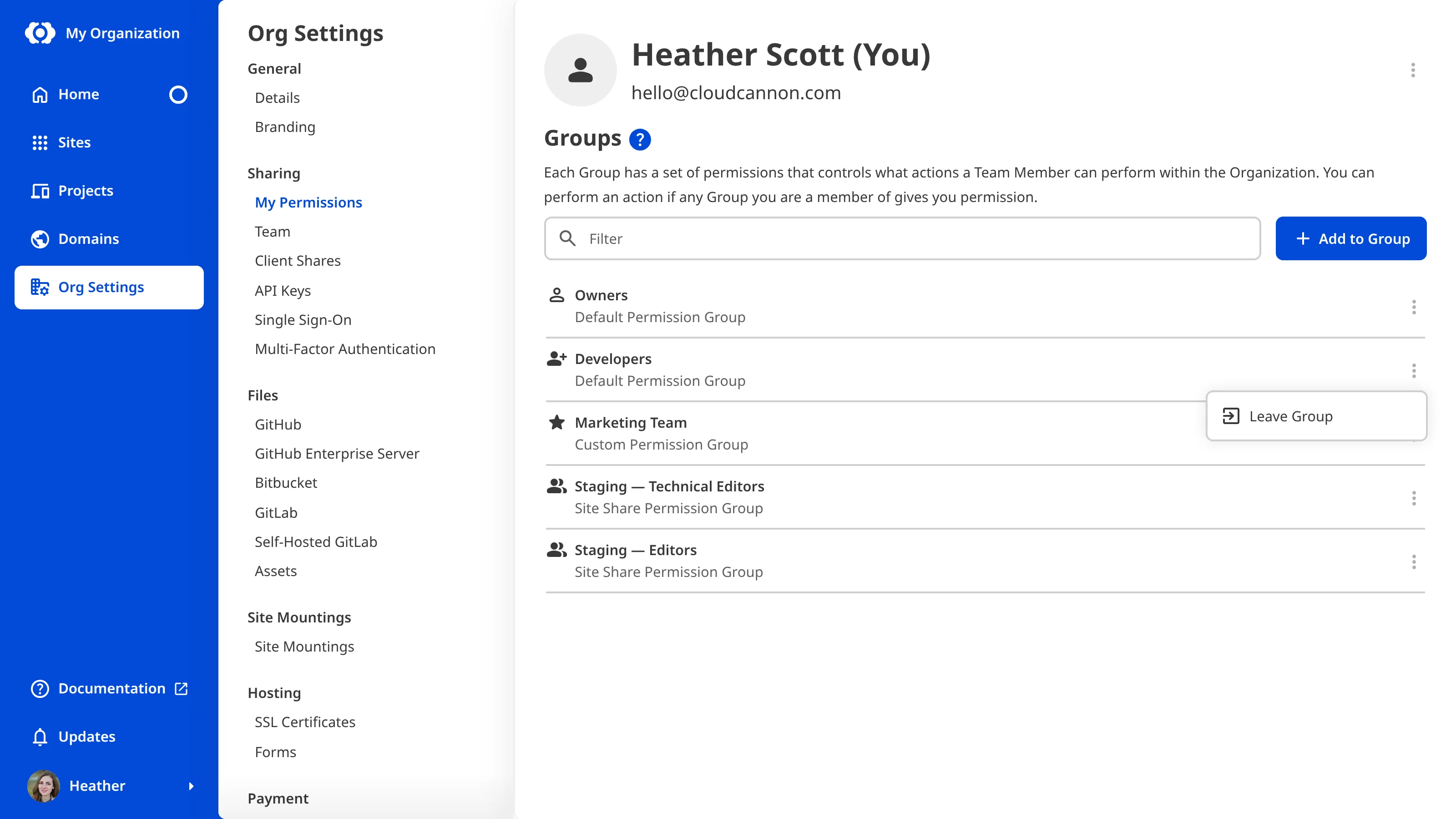The image size is (1456, 819).
Task: Select My Permissions in Sharing
Action: tap(308, 202)
